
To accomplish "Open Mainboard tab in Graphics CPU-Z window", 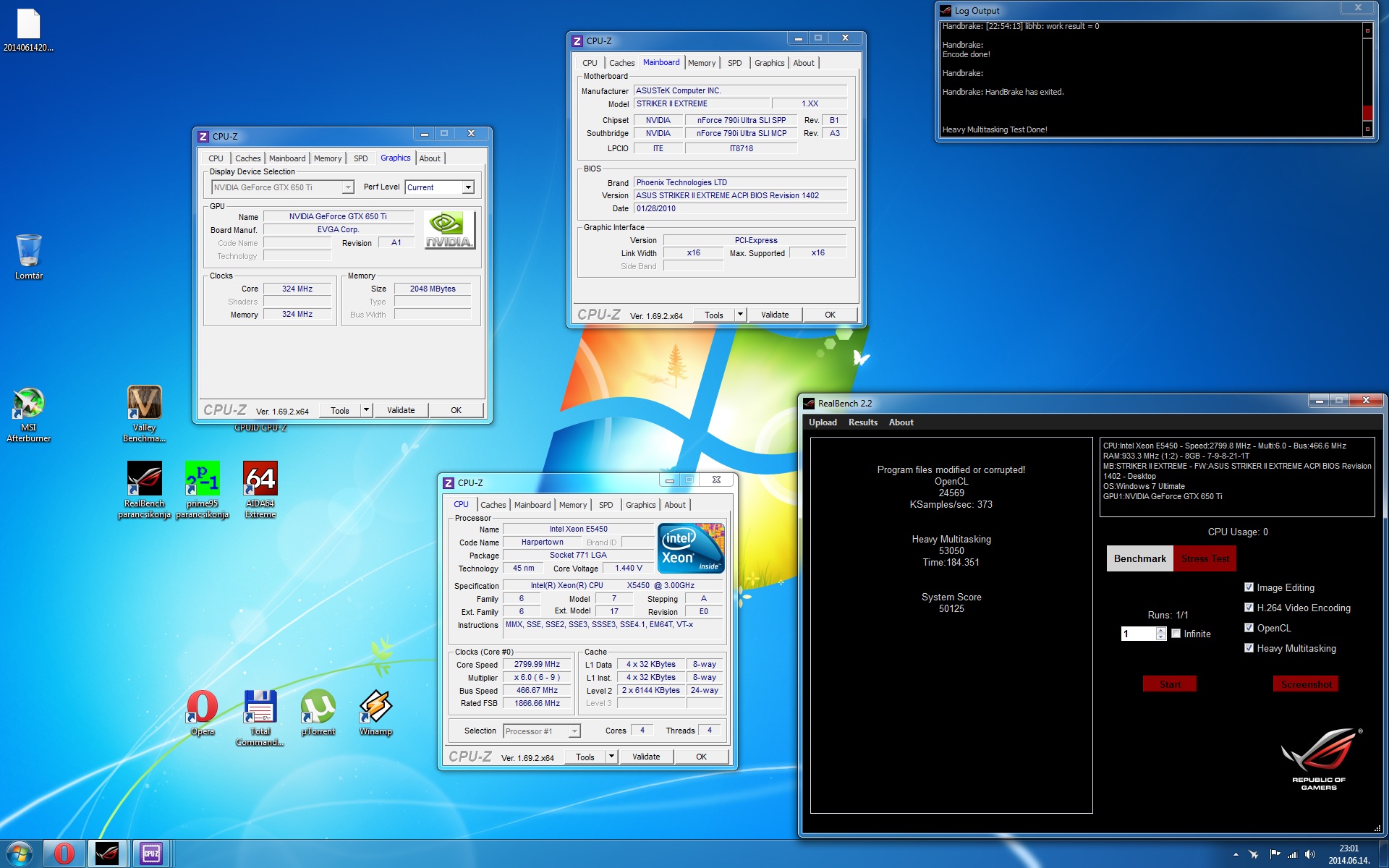I will point(287,158).
